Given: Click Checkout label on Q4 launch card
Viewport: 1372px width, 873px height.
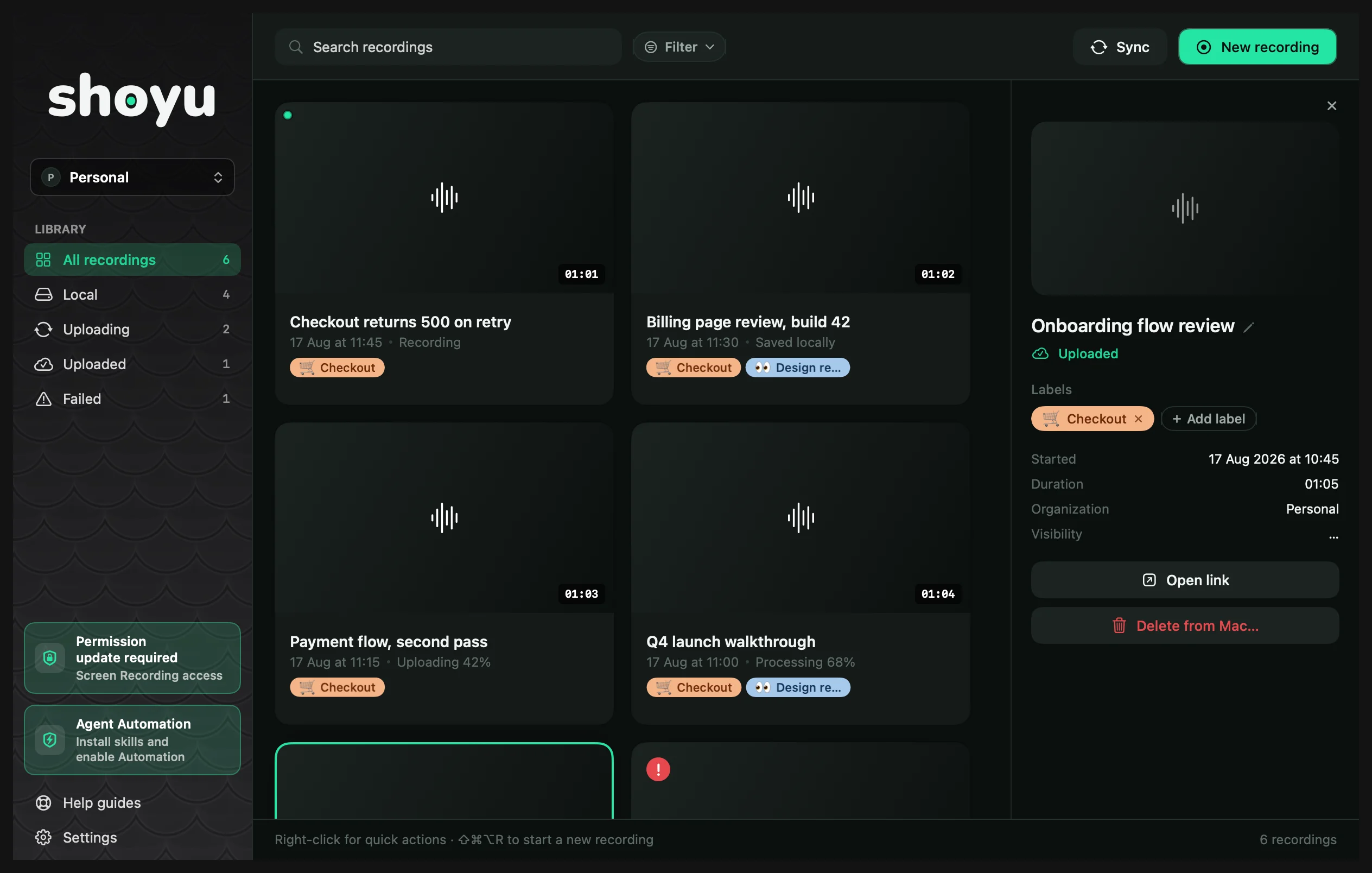Looking at the screenshot, I should [x=694, y=687].
